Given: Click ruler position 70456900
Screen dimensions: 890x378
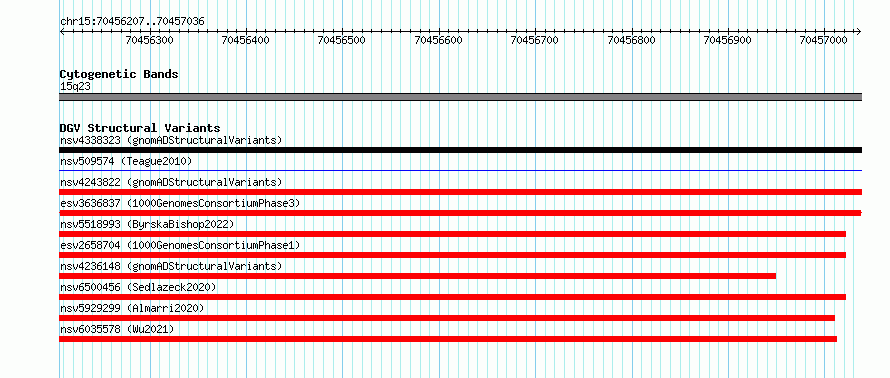Looking at the screenshot, I should [727, 40].
